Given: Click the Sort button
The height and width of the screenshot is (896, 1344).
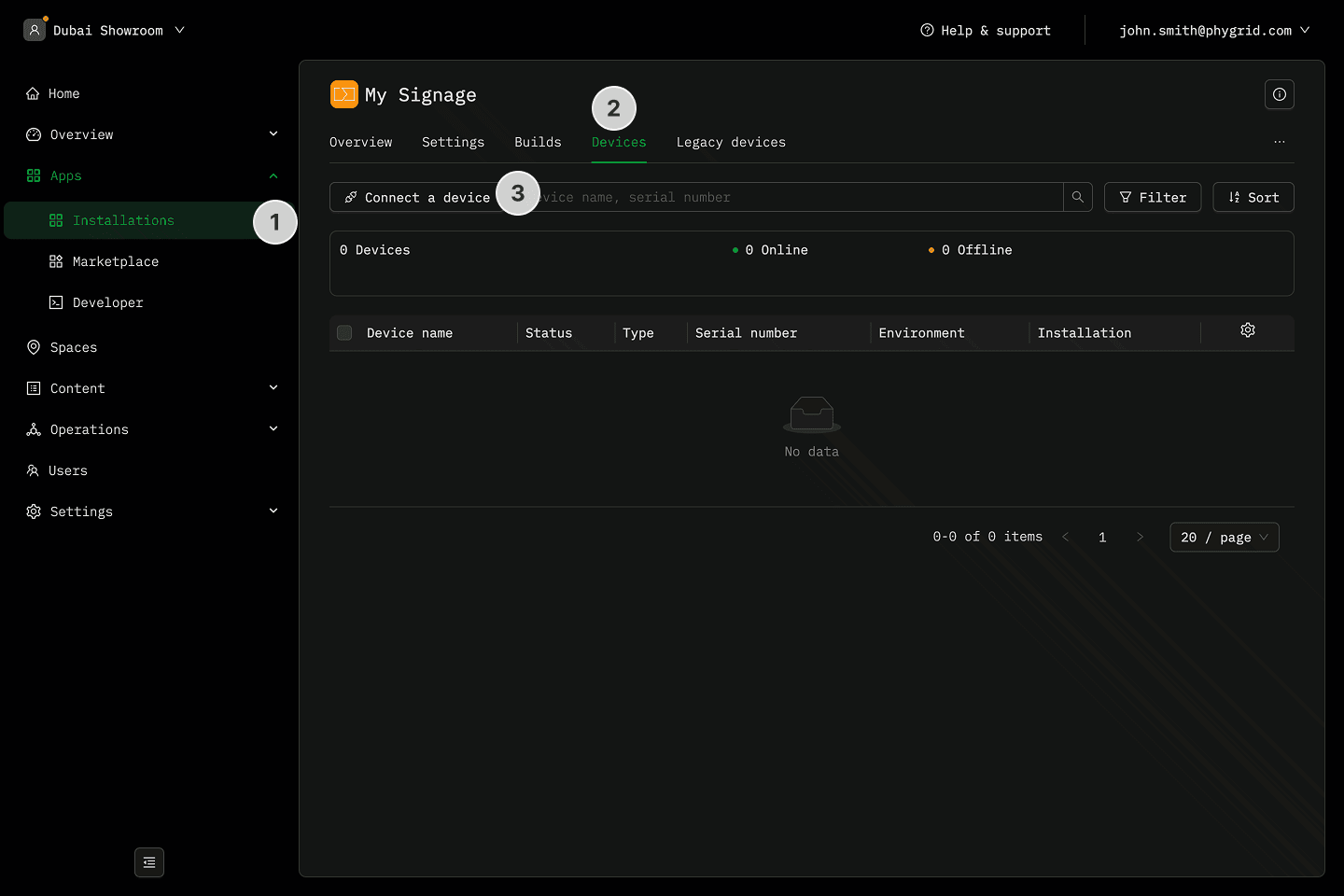Looking at the screenshot, I should 1253,197.
